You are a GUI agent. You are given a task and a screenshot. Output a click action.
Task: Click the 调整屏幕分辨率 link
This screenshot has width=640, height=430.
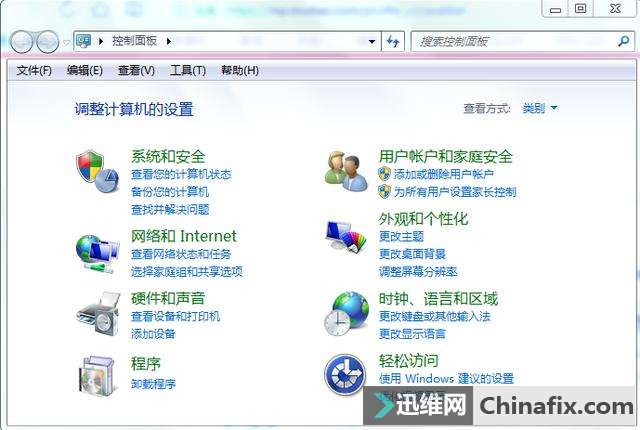click(x=418, y=272)
